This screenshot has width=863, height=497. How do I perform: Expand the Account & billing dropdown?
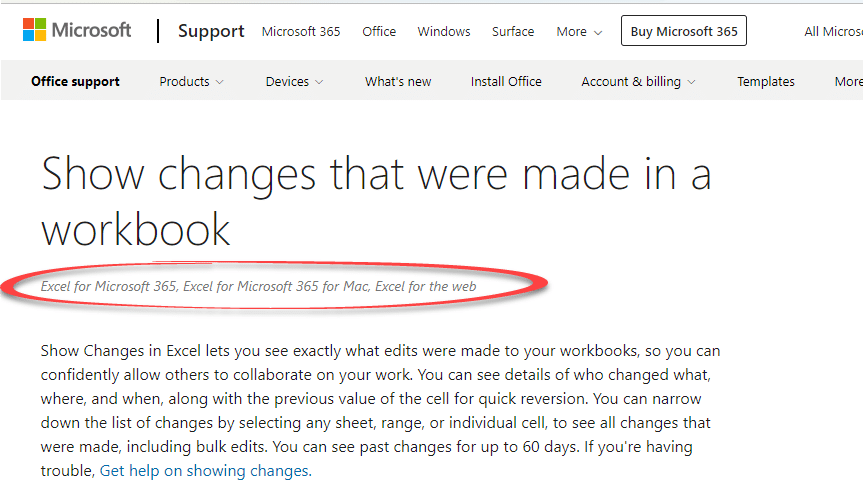(638, 82)
